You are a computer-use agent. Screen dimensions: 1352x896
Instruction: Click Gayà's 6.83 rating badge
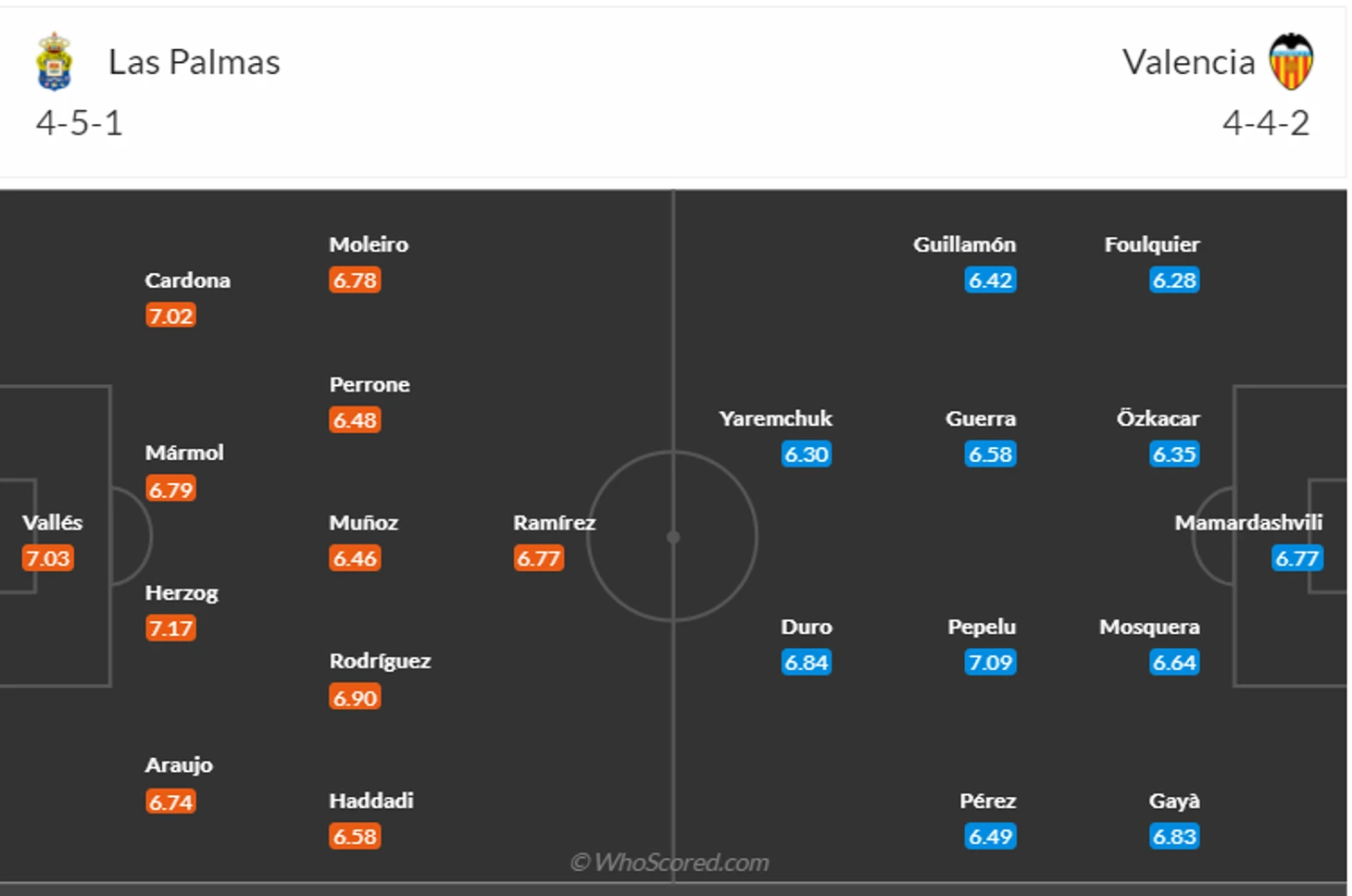pyautogui.click(x=1174, y=837)
